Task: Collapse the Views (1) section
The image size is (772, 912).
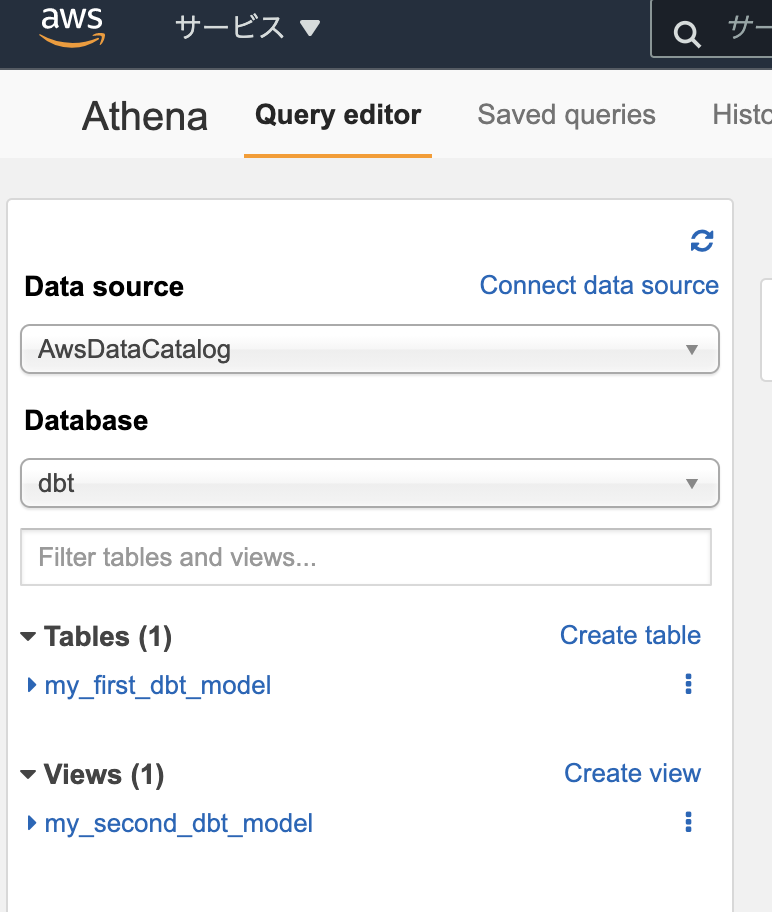Action: [28, 774]
